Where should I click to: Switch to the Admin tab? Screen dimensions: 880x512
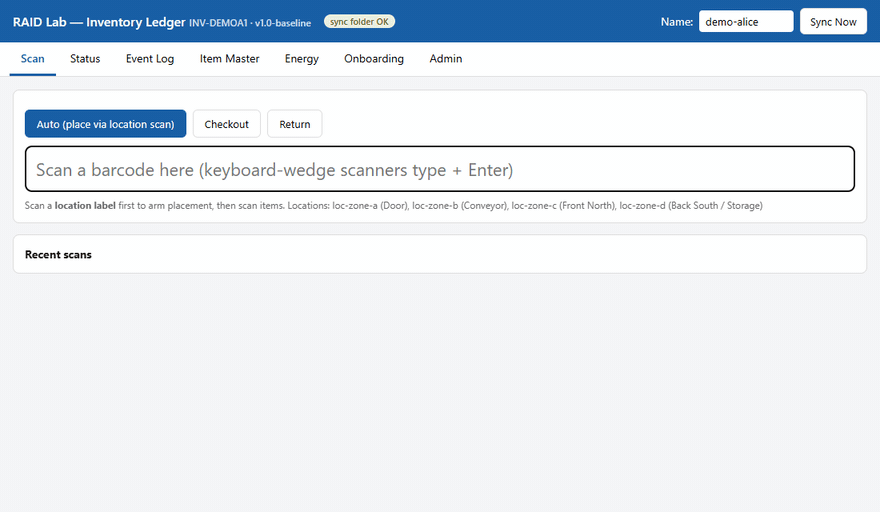coord(446,59)
